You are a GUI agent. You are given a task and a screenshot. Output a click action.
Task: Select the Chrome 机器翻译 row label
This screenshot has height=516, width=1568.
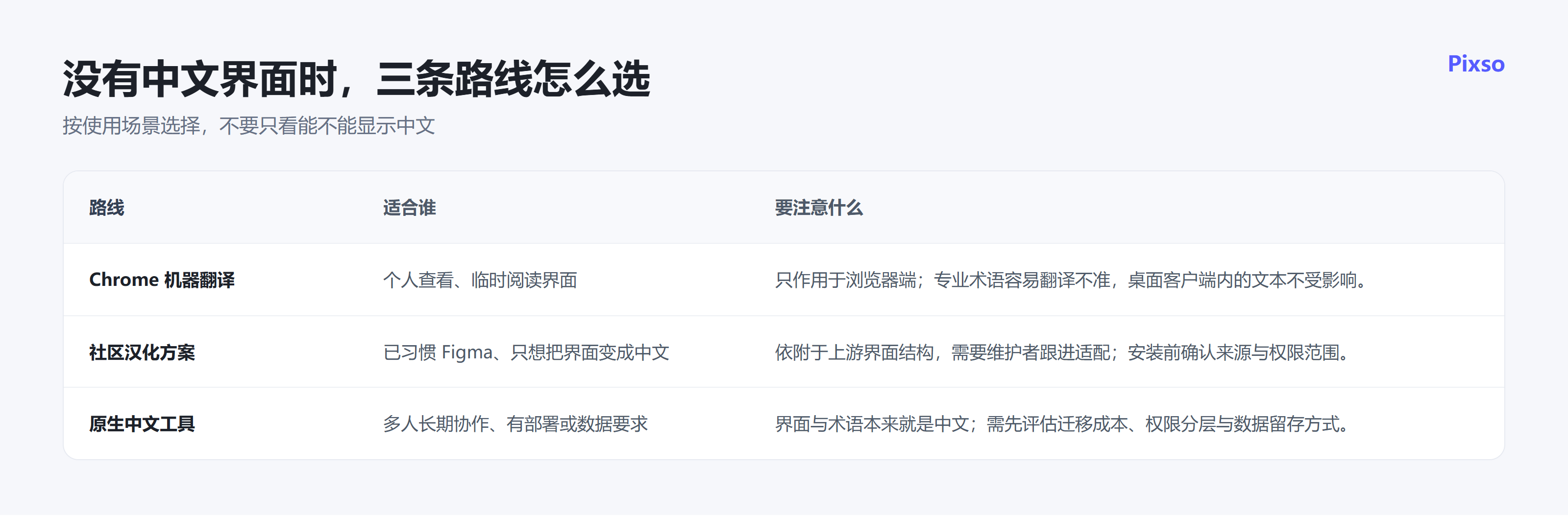point(162,280)
